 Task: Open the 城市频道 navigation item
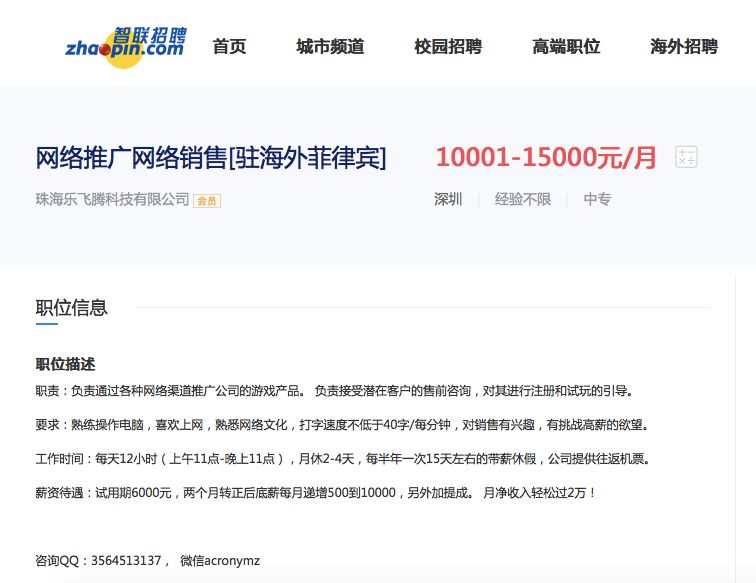[x=330, y=46]
